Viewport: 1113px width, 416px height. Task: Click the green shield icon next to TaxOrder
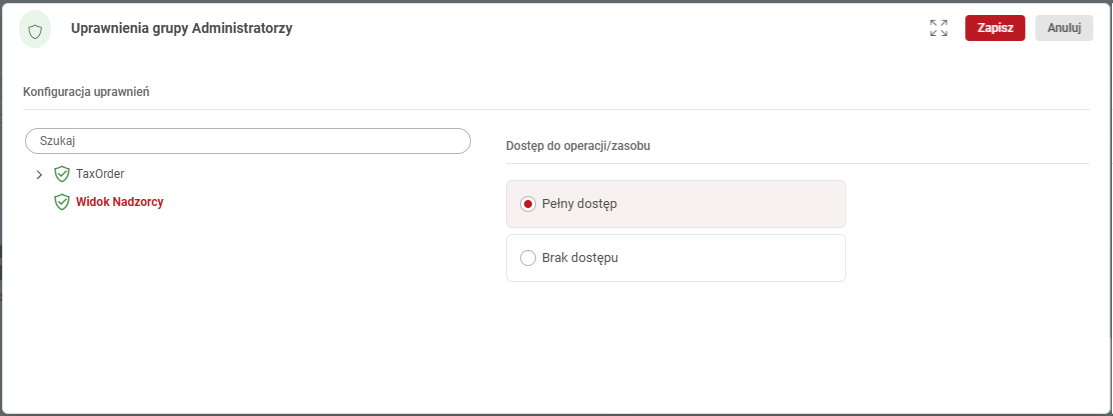(62, 174)
